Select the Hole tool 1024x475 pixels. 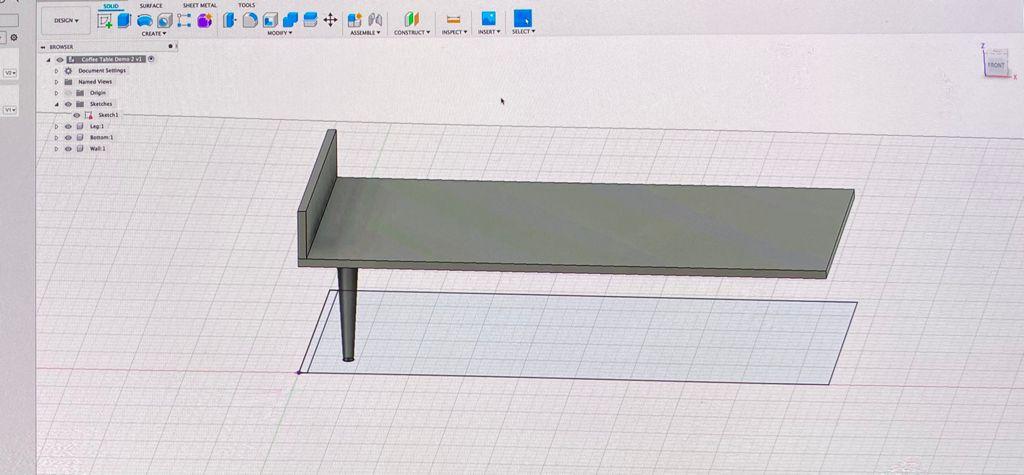[x=165, y=20]
